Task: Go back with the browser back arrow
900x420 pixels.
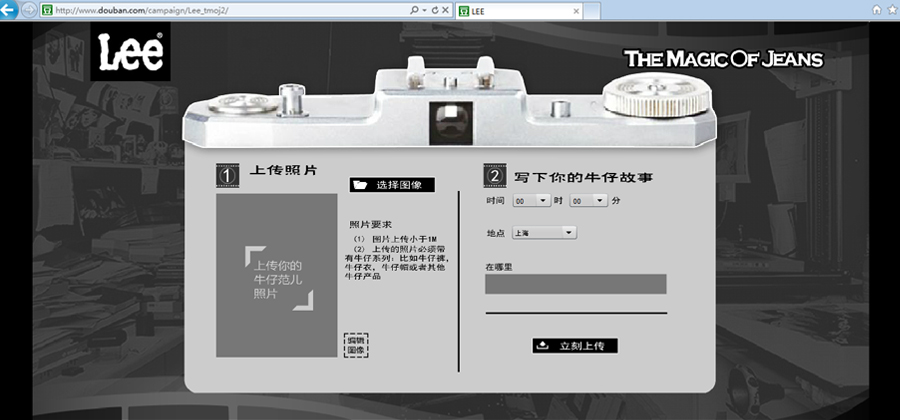Action: pos(8,10)
